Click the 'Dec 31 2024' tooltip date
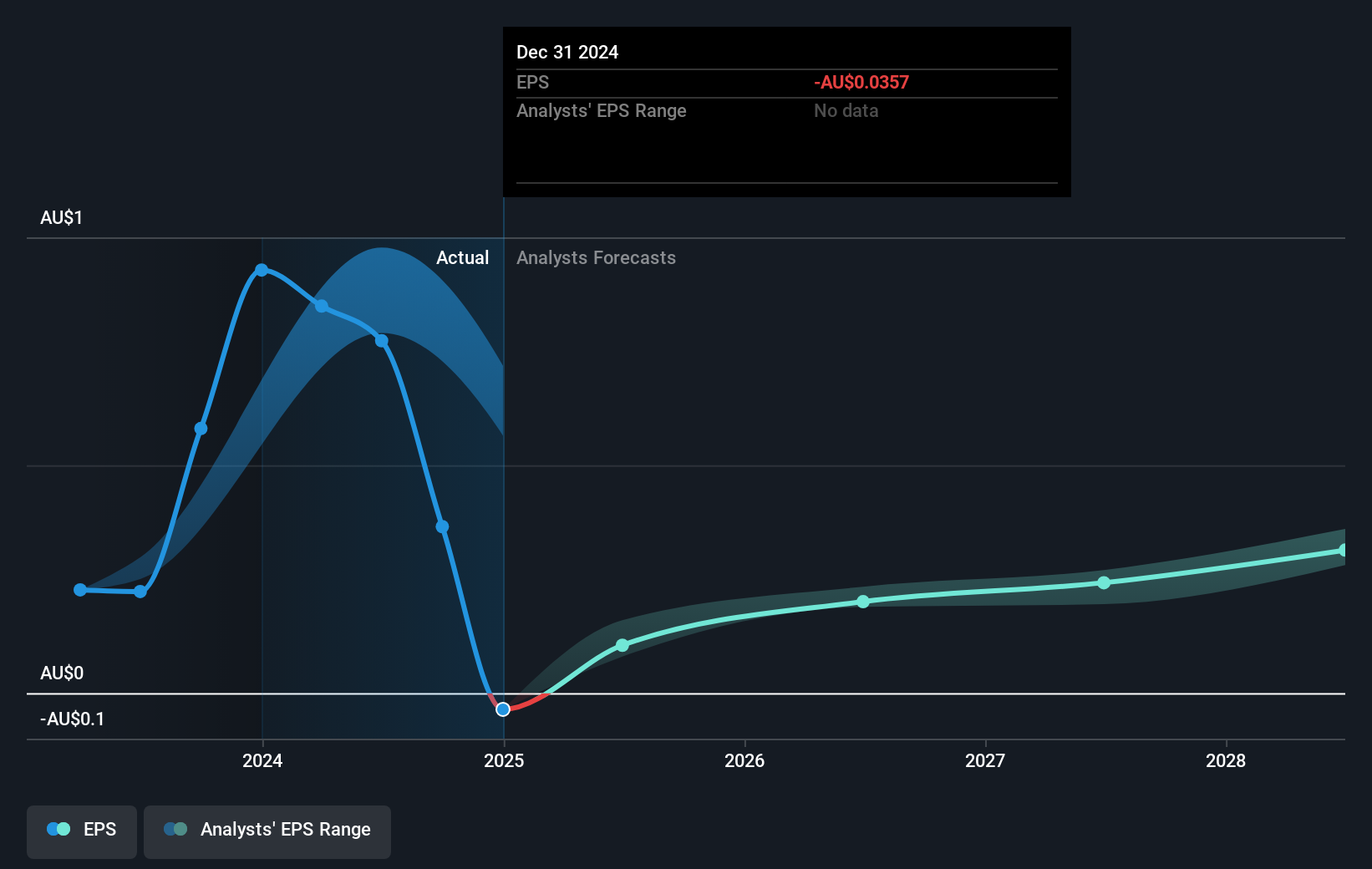This screenshot has height=869, width=1372. (x=567, y=52)
